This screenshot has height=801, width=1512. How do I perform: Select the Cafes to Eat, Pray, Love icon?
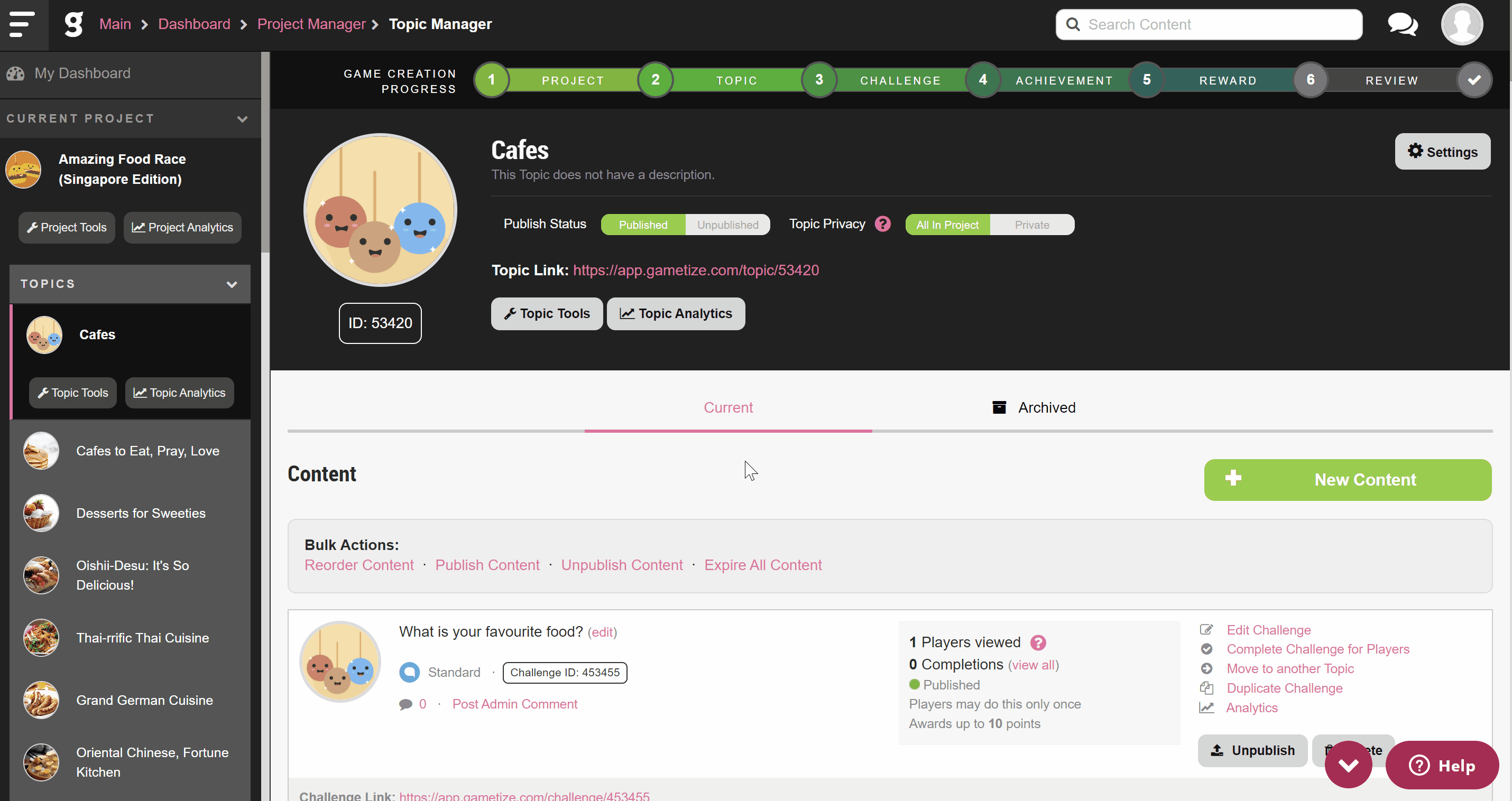pos(41,451)
